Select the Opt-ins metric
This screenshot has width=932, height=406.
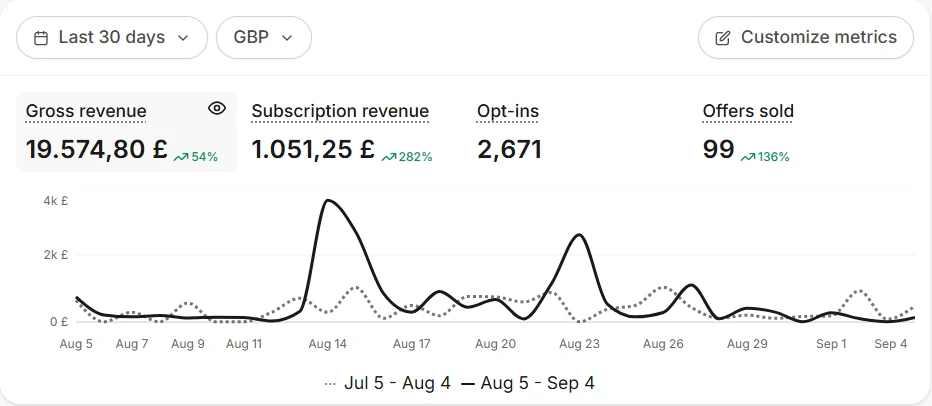coord(508,111)
